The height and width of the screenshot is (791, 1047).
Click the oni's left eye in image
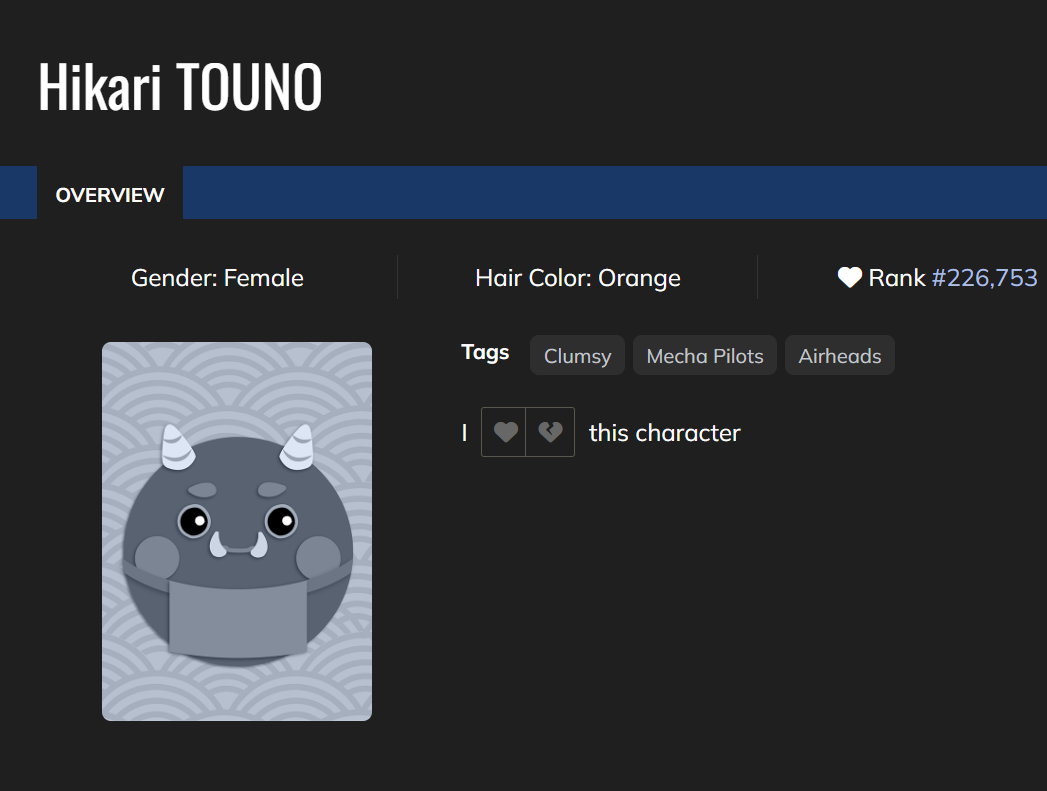(195, 521)
